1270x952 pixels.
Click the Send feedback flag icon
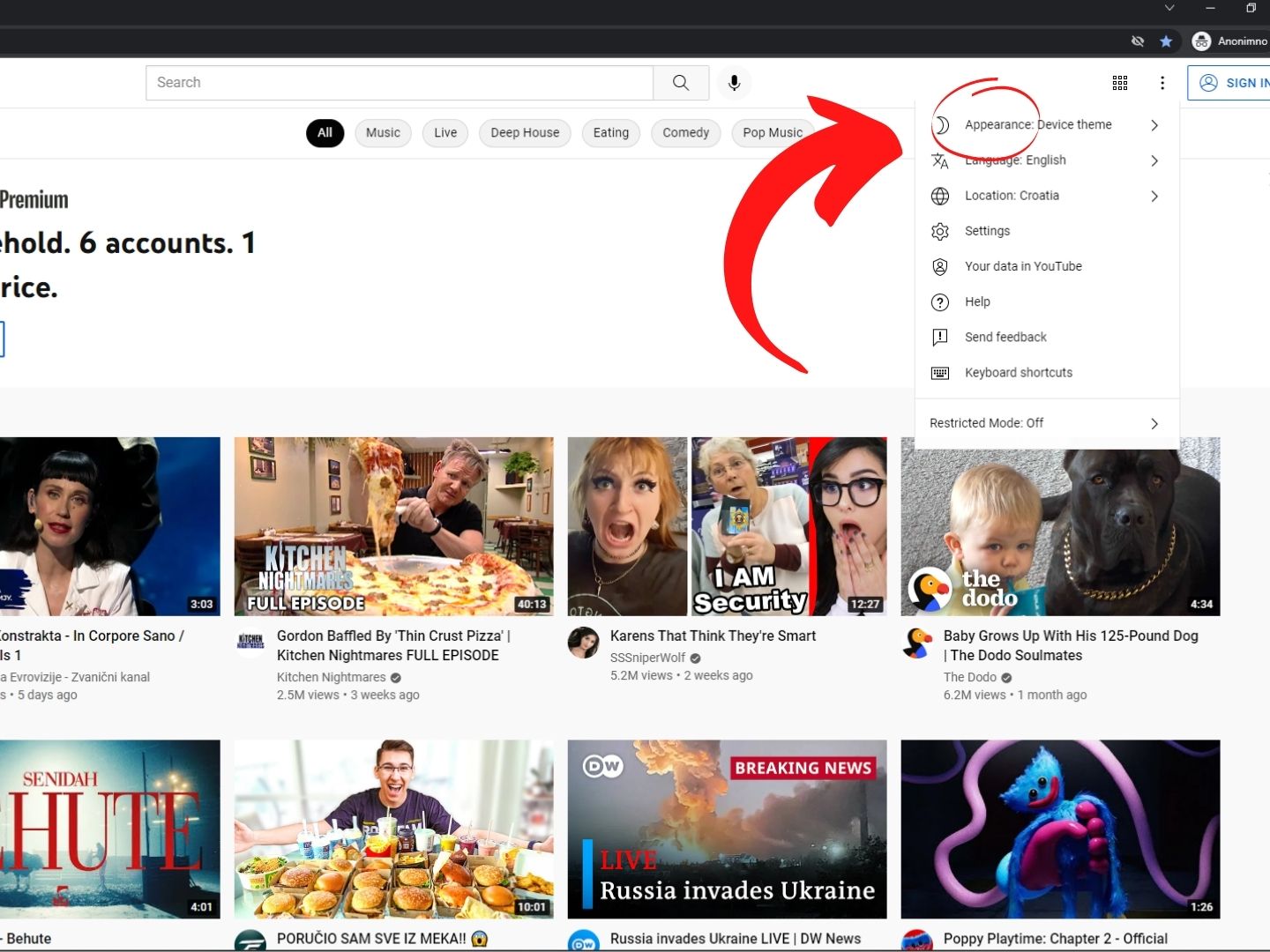940,338
